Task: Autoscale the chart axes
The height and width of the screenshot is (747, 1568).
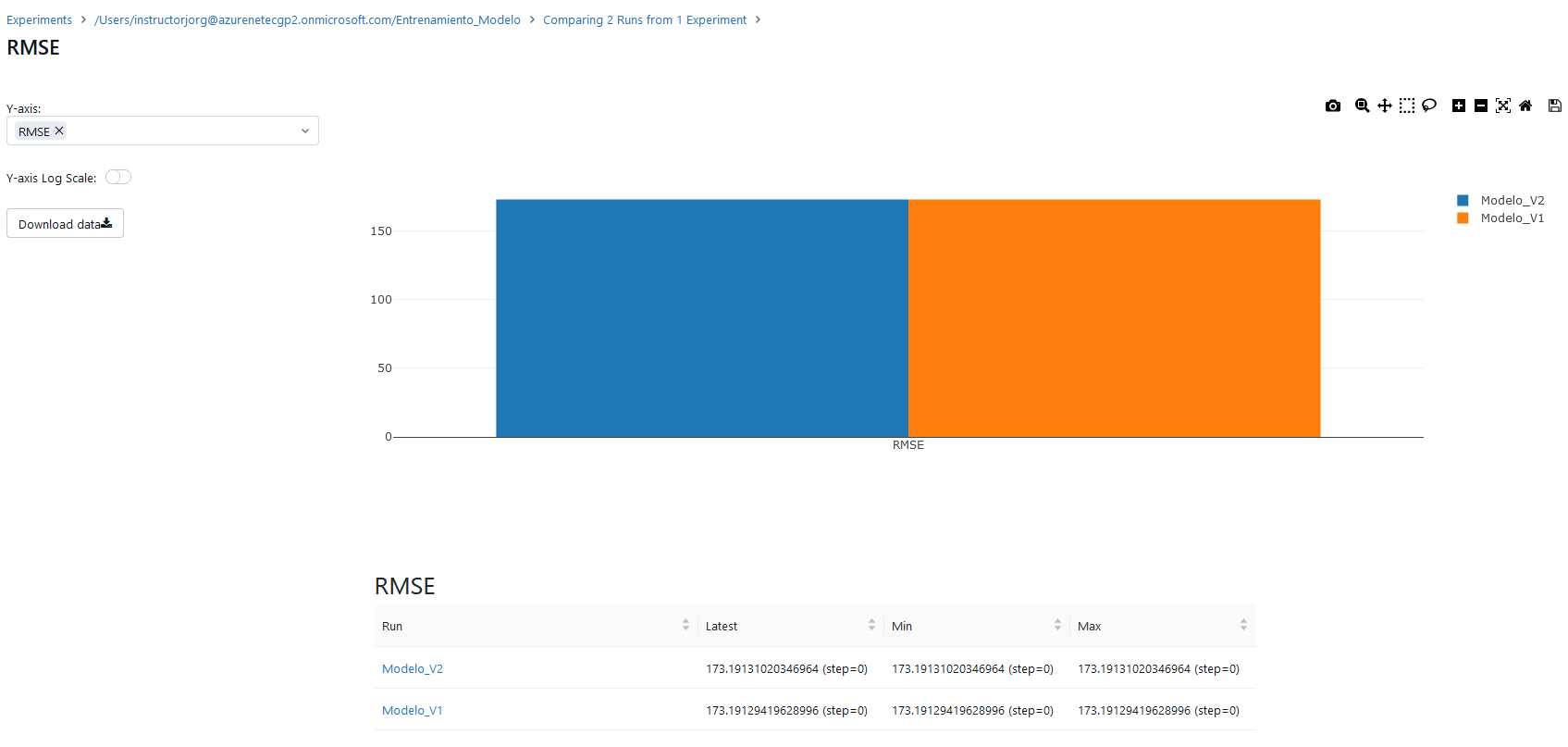Action: click(x=1502, y=106)
